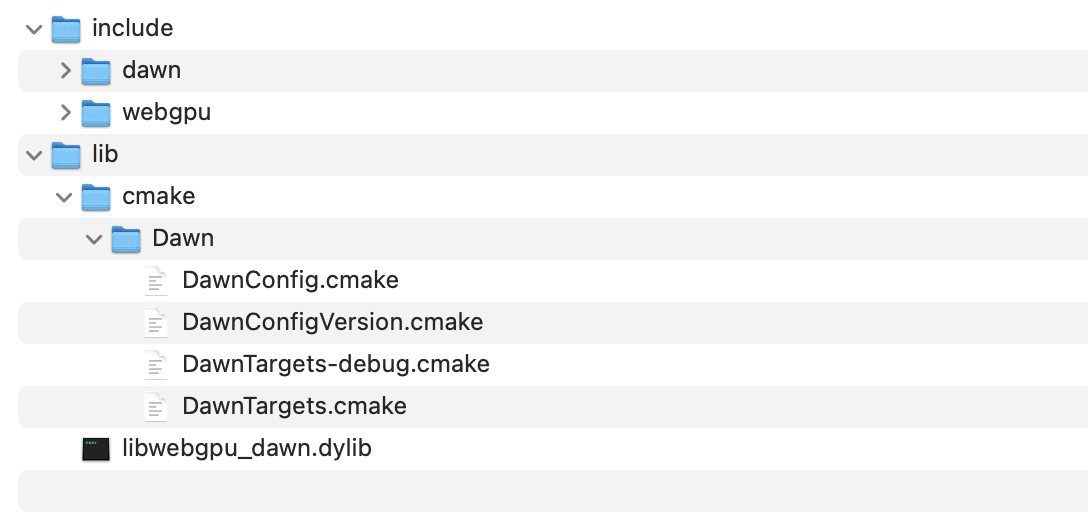
Task: Click the DawnConfig.cmake document icon
Action: click(155, 281)
